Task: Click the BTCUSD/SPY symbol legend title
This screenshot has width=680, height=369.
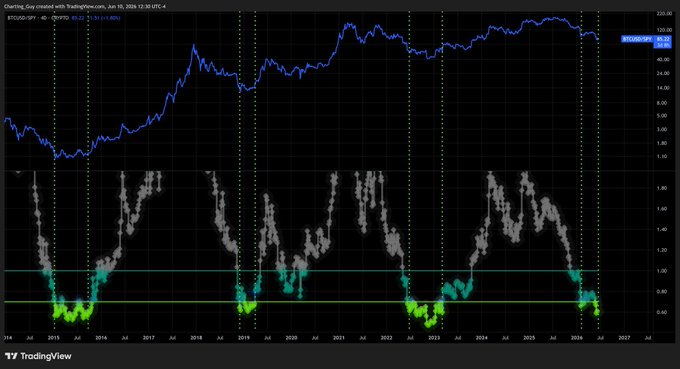Action: 23,18
